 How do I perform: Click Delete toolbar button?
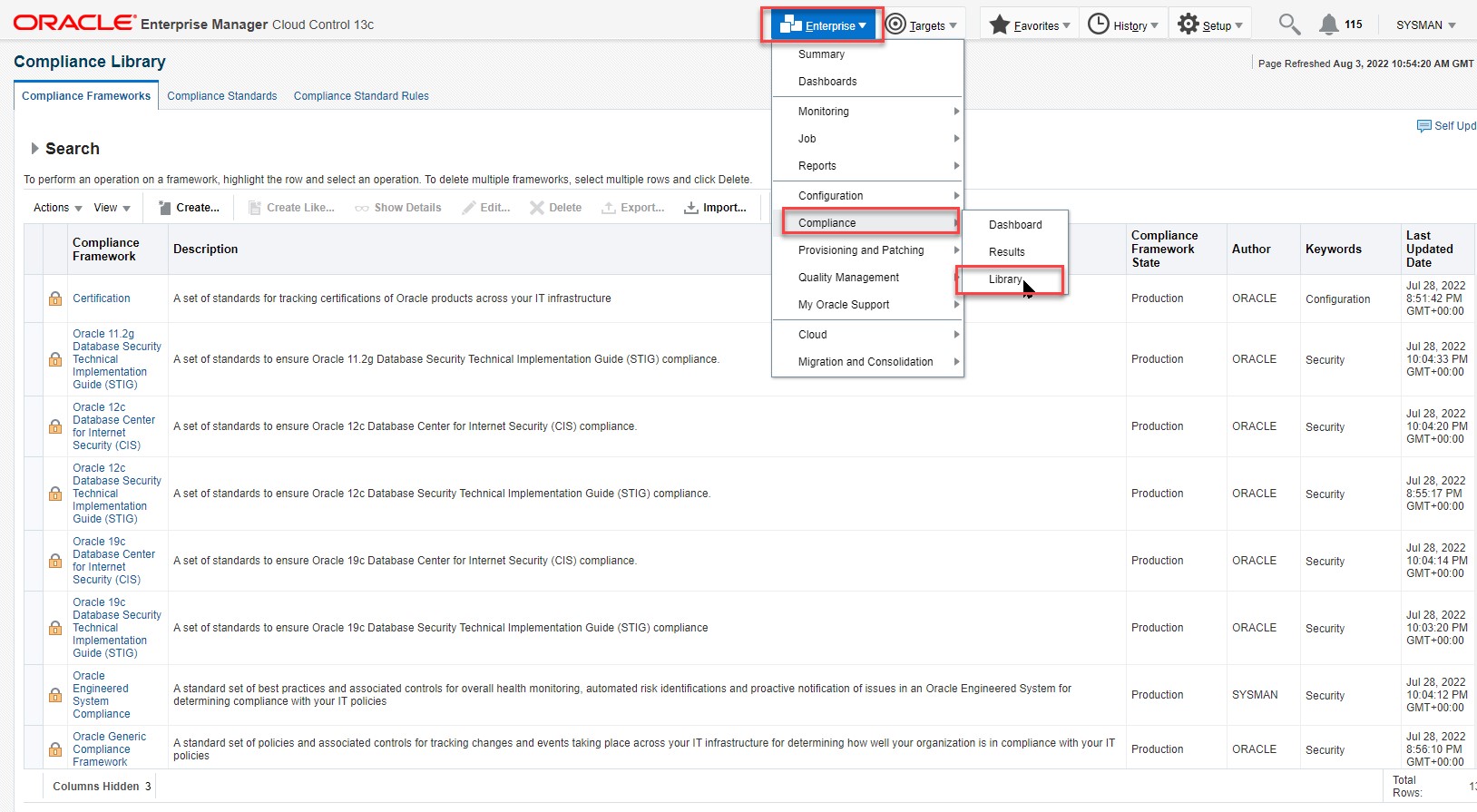[x=556, y=208]
